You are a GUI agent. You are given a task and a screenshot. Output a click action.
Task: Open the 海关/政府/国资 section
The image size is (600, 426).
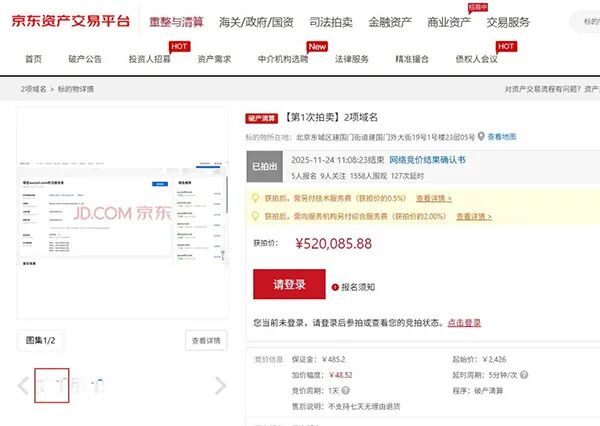[x=256, y=22]
